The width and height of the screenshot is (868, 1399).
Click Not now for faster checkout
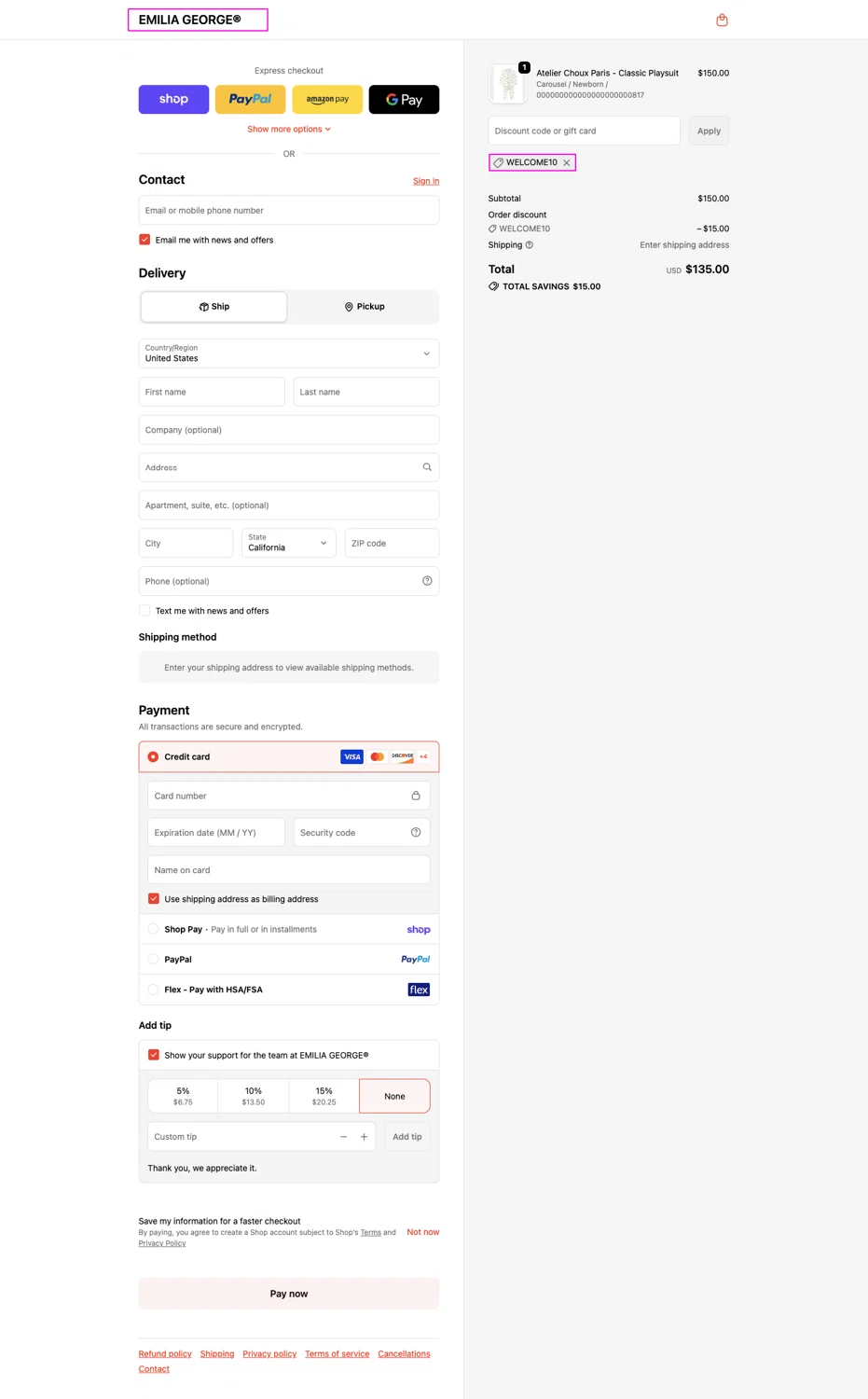pyautogui.click(x=423, y=1232)
